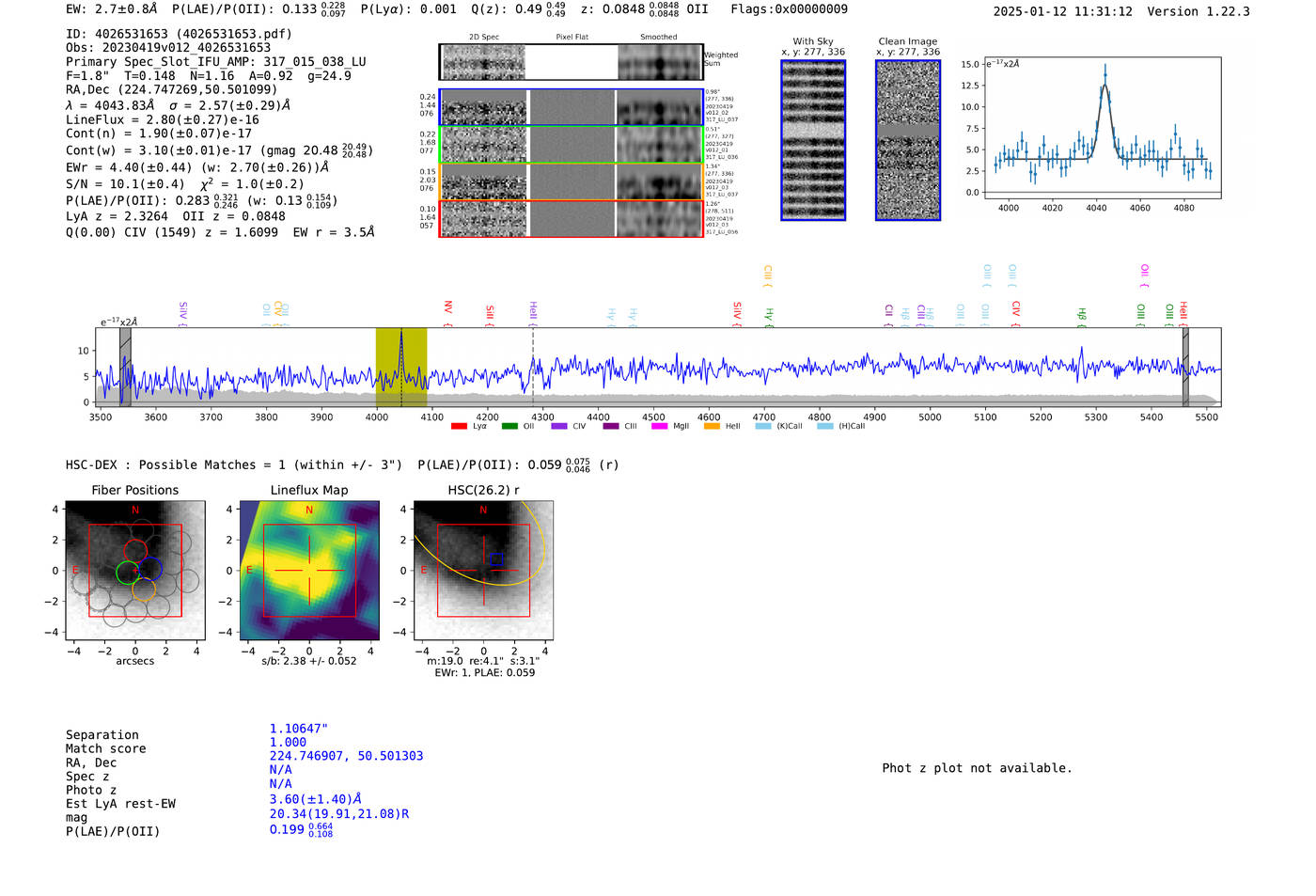This screenshot has height=896, width=1316.
Task: Click the blue square marker in HSC image
Action: (x=496, y=558)
